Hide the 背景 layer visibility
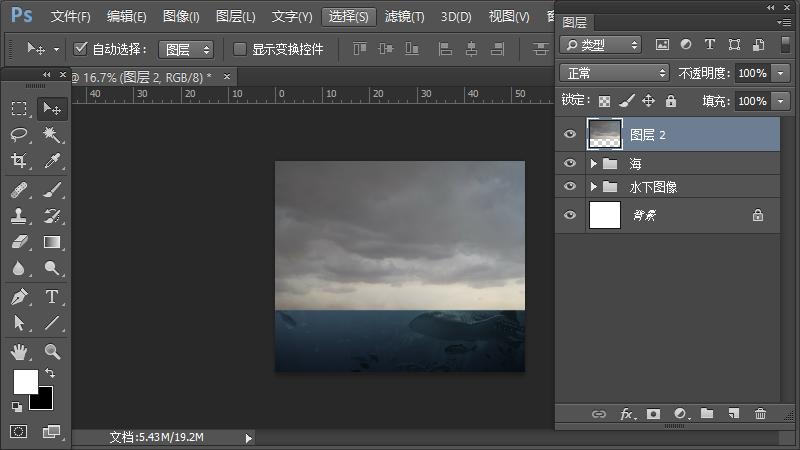Image resolution: width=800 pixels, height=450 pixels. 570,215
